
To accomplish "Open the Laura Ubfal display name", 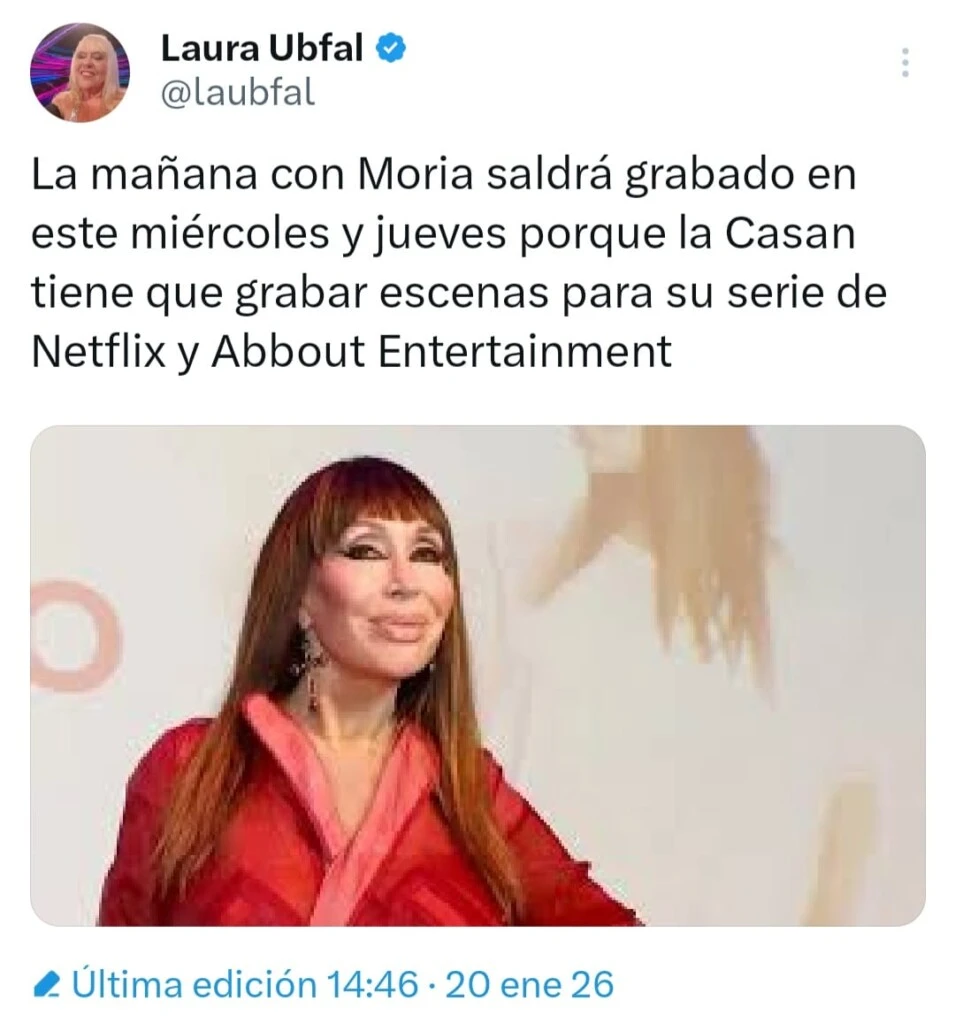I will [x=261, y=48].
